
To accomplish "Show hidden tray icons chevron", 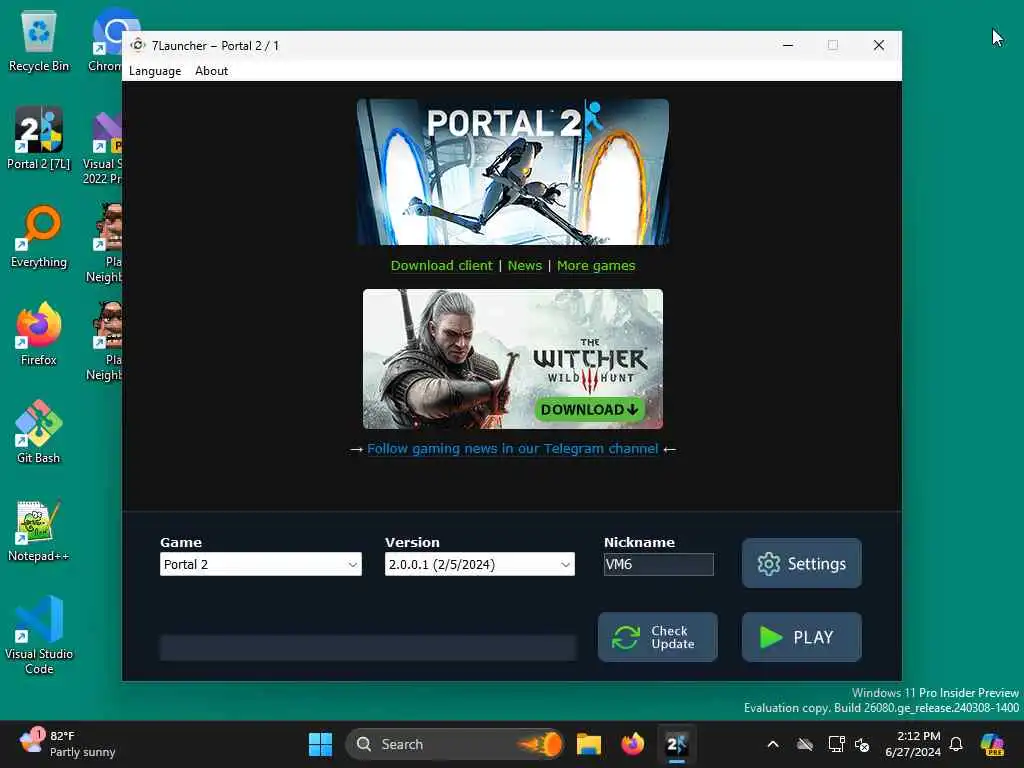I will point(773,744).
